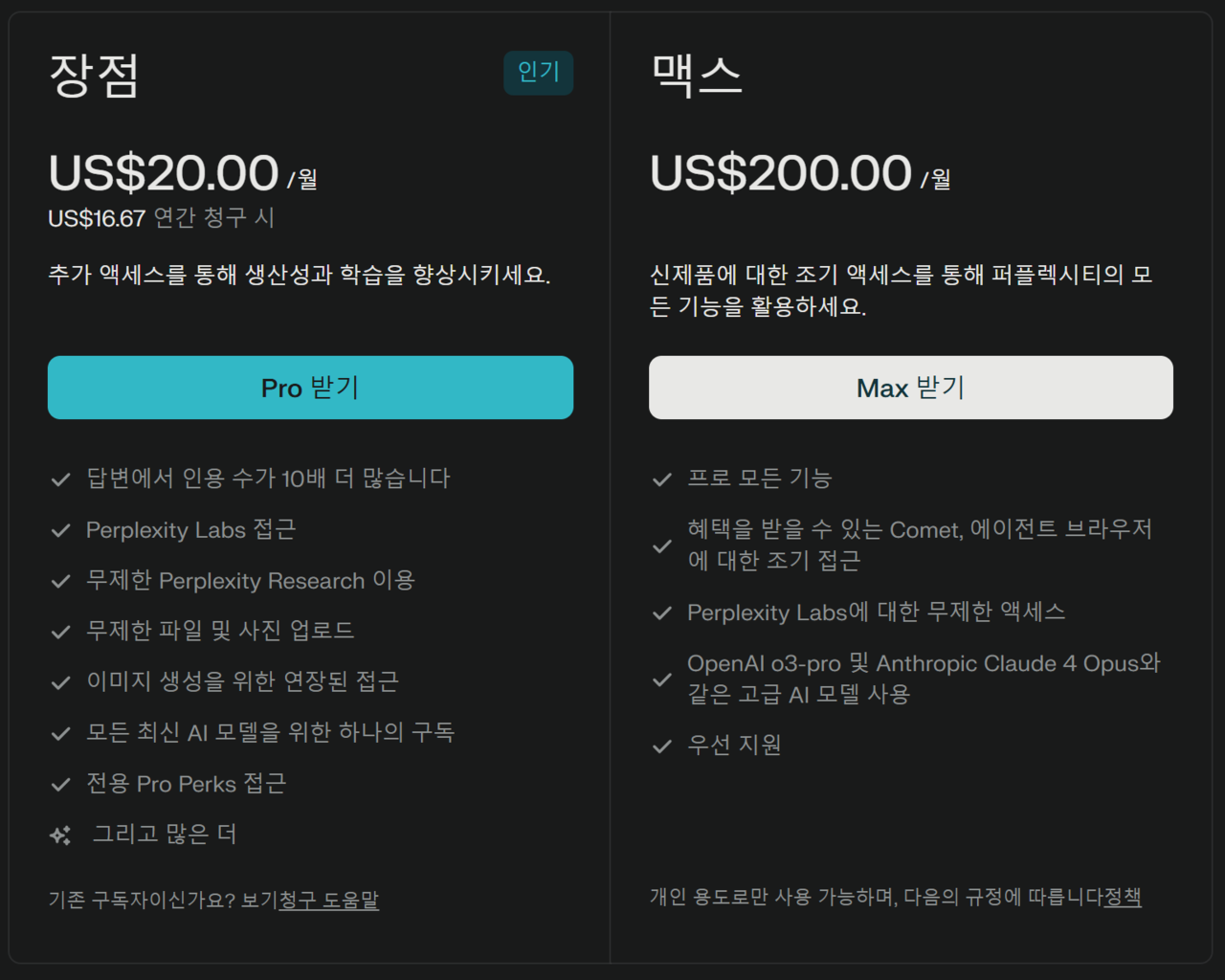The height and width of the screenshot is (980, 1225).
Task: Click the checkmark beside '이미지 생성을 위한 연장된 접근'
Action: coord(61,682)
